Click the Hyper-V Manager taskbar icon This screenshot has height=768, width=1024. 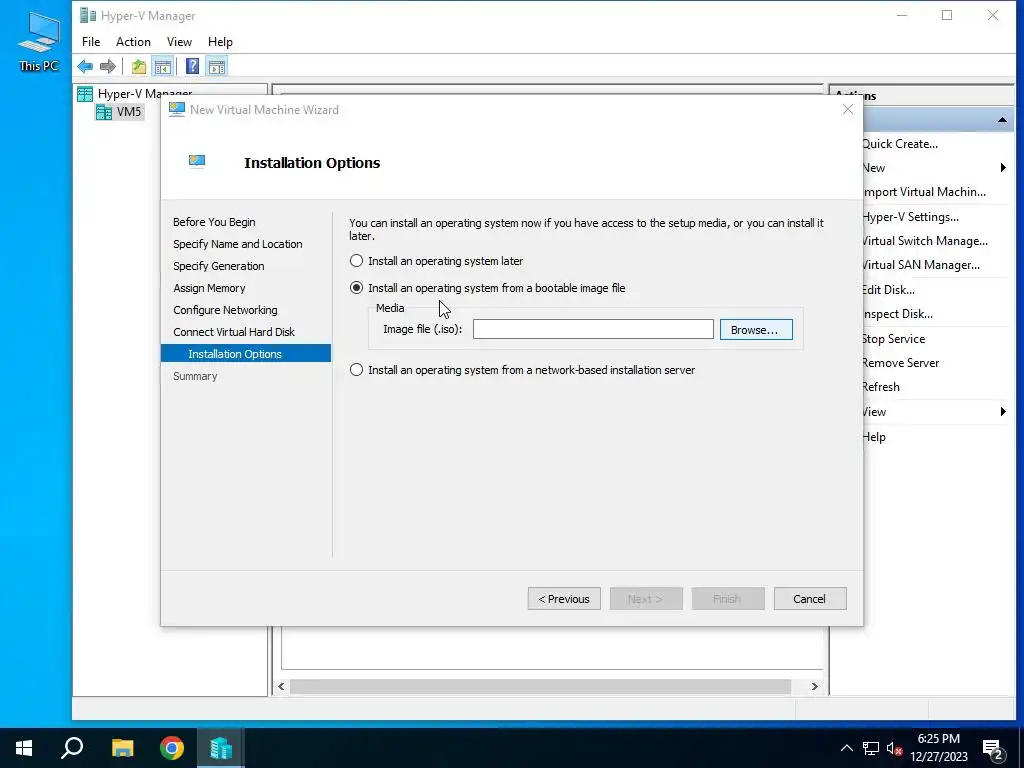click(x=221, y=748)
